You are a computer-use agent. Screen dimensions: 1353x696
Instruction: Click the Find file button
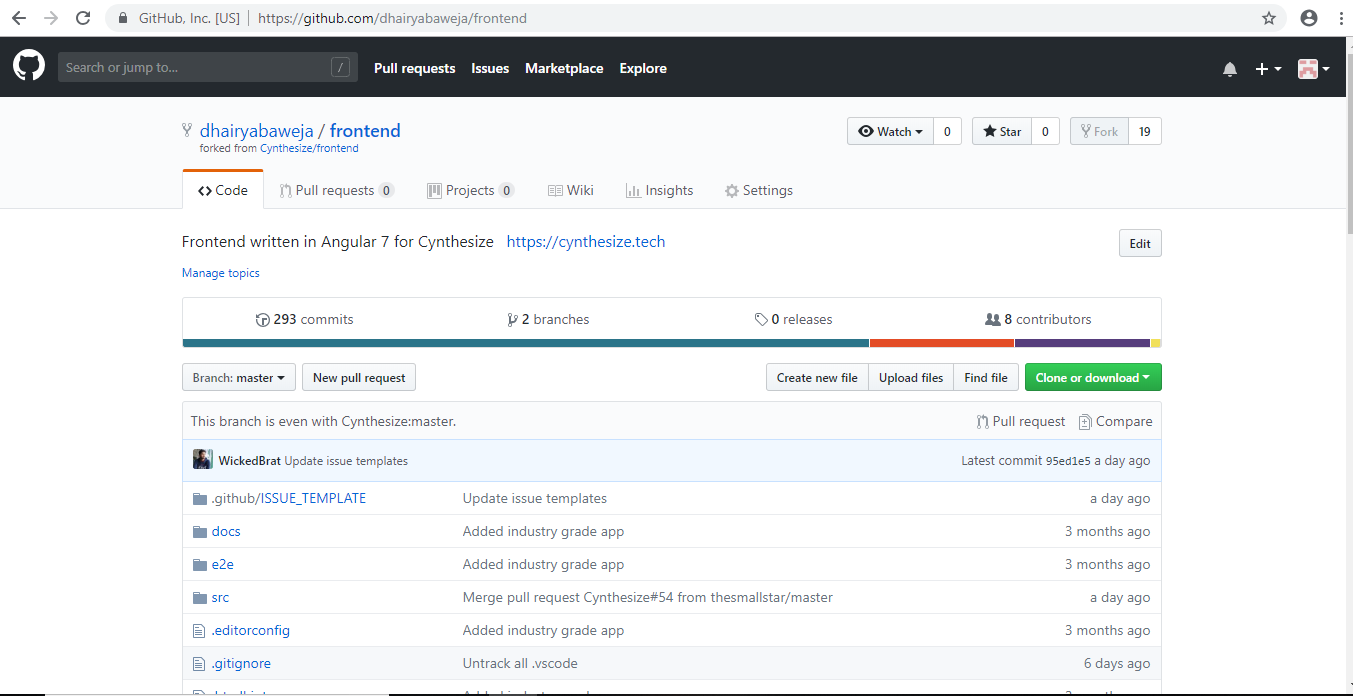pos(986,377)
